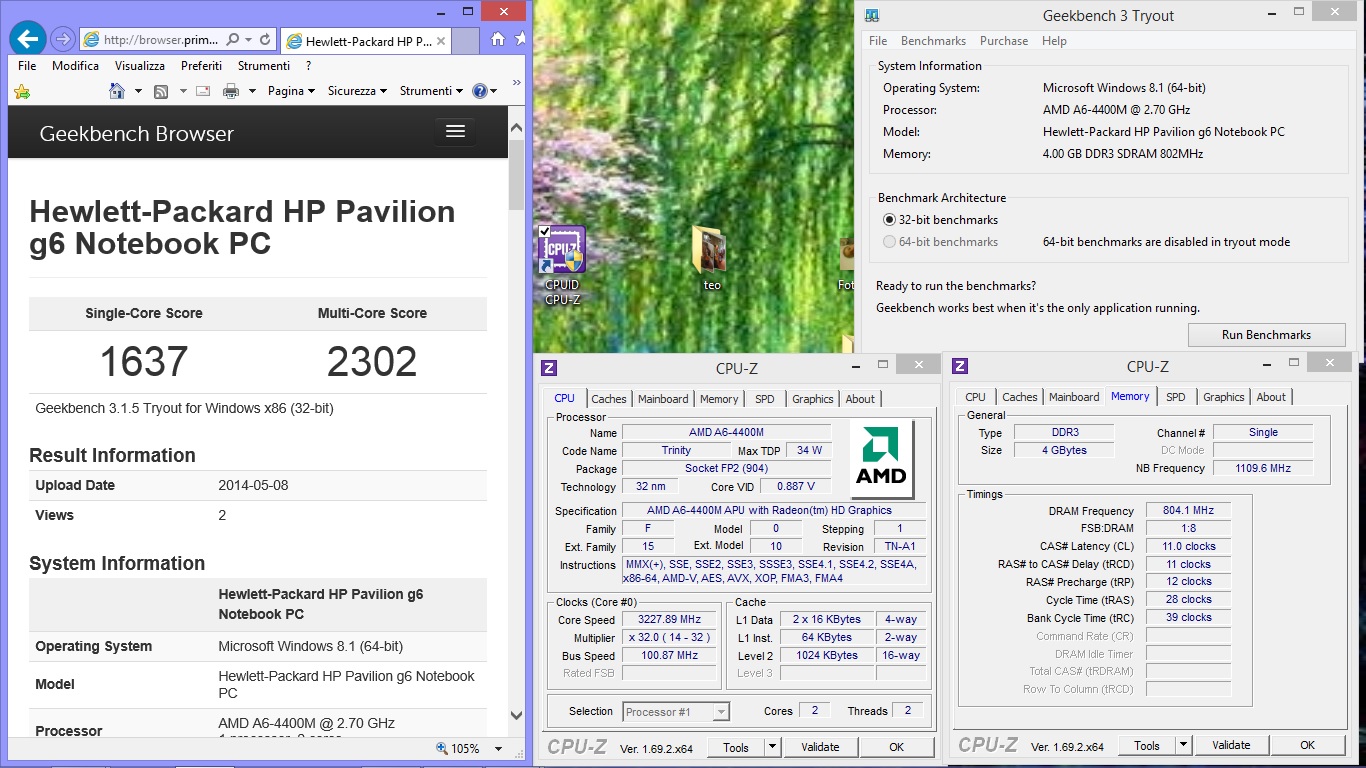Image resolution: width=1366 pixels, height=768 pixels.
Task: Switch to SPD tab in right CPU-Z
Action: coord(1176,397)
